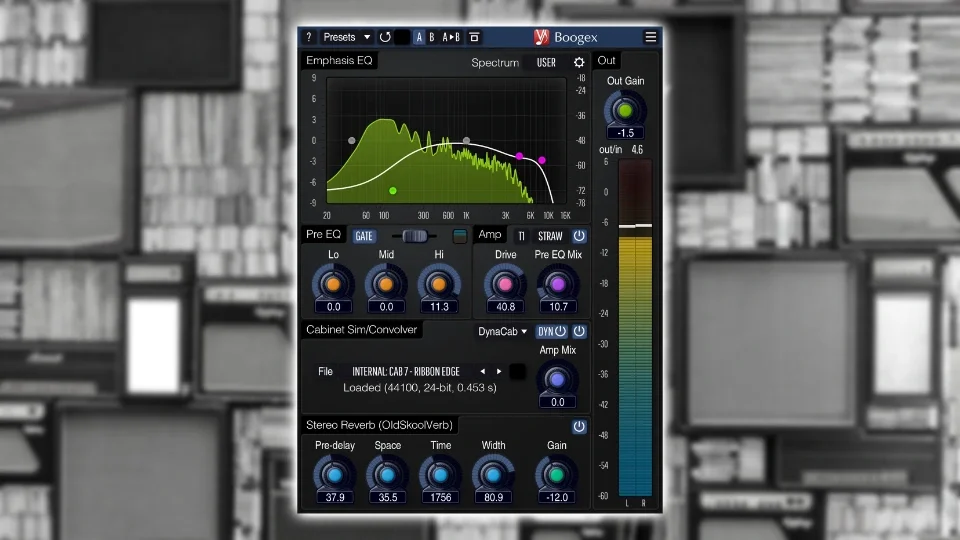Click the Voxengo logo icon
Image resolution: width=960 pixels, height=540 pixels.
pos(541,37)
